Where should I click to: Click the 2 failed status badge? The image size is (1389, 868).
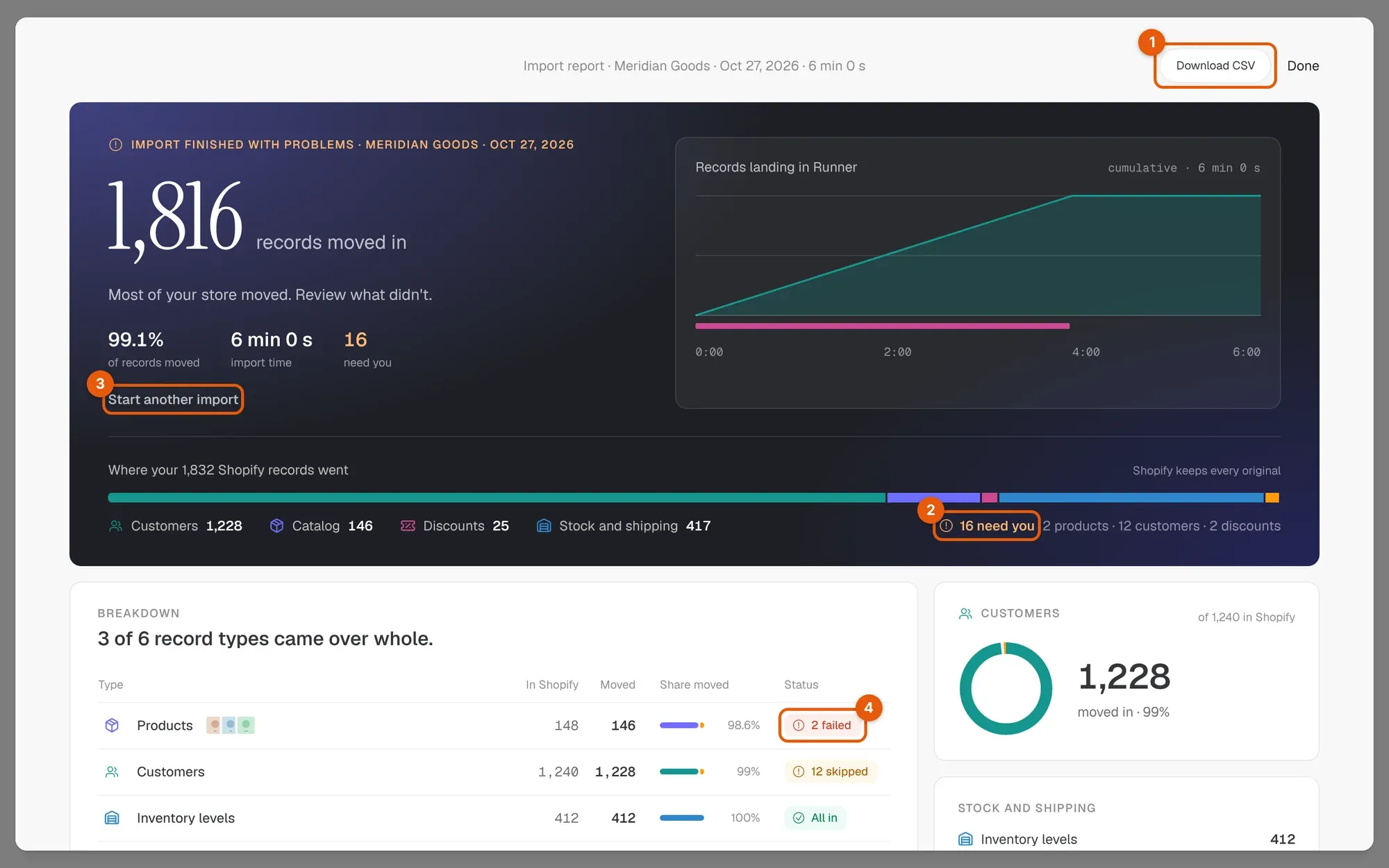(822, 725)
